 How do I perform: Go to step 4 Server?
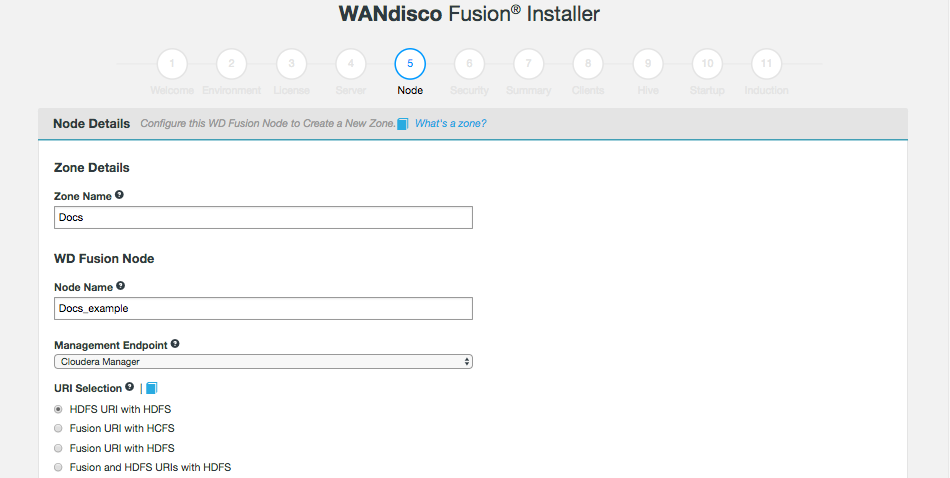pyautogui.click(x=351, y=64)
